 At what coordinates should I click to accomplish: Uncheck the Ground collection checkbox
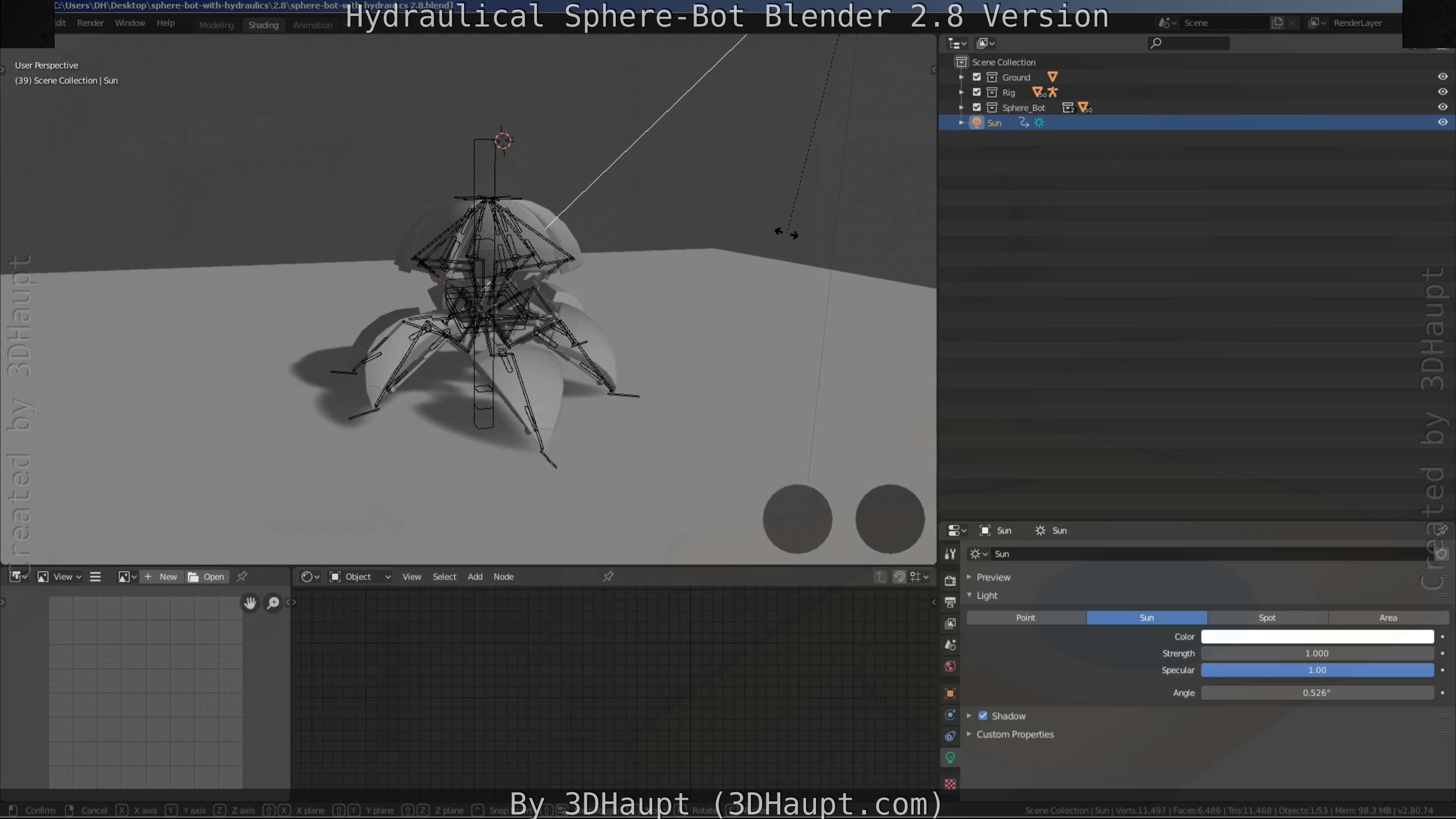tap(977, 77)
